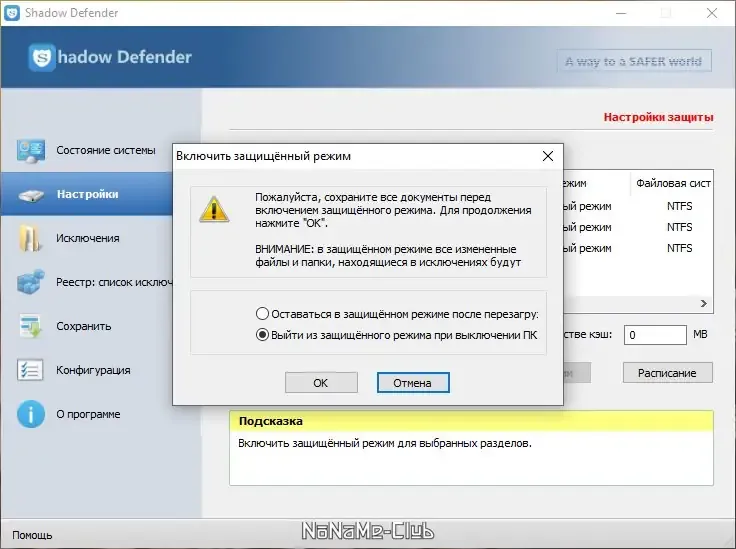This screenshot has width=736, height=549.
Task: Minimize the Shadow Defender window
Action: [621, 13]
